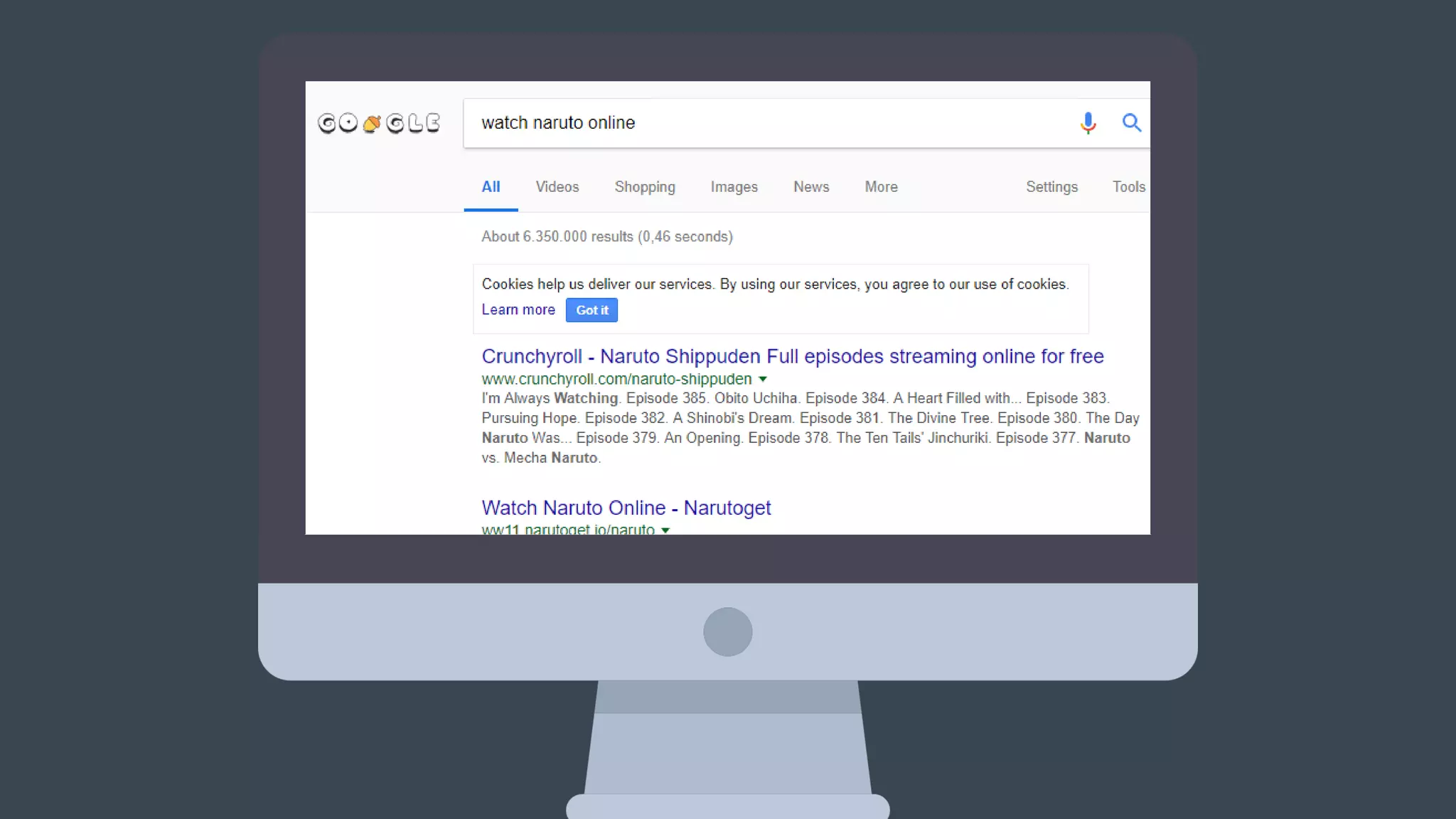Screen dimensions: 1456x819
Task: Select the All results tab
Action: tap(491, 187)
